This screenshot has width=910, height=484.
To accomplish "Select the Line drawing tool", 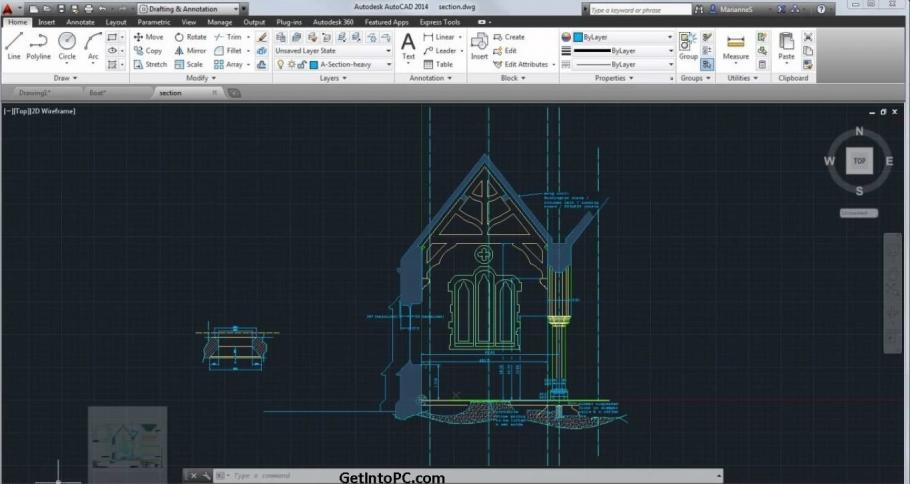I will click(x=14, y=46).
